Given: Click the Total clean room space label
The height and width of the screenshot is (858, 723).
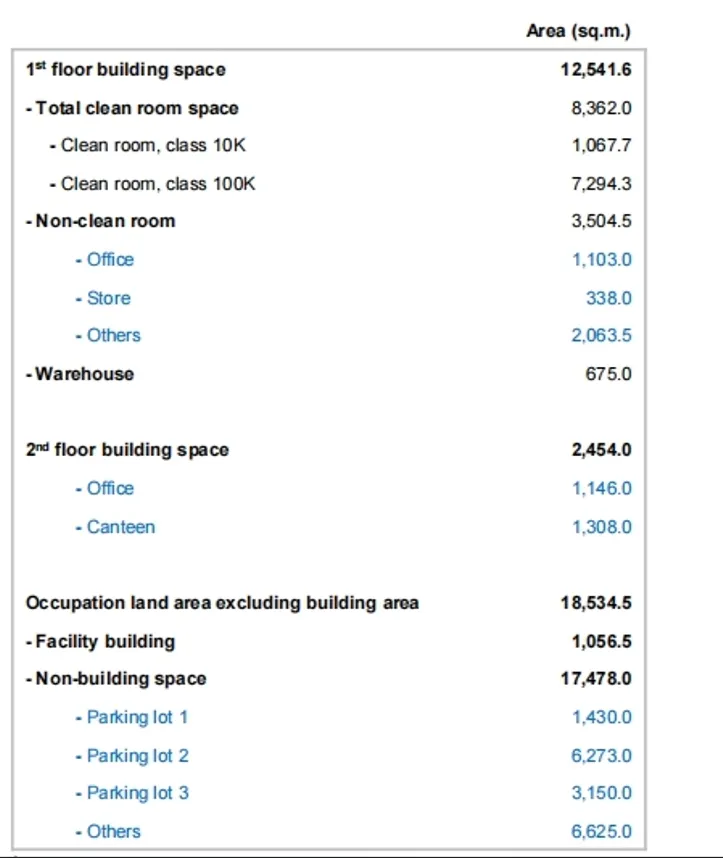Looking at the screenshot, I should 132,108.
